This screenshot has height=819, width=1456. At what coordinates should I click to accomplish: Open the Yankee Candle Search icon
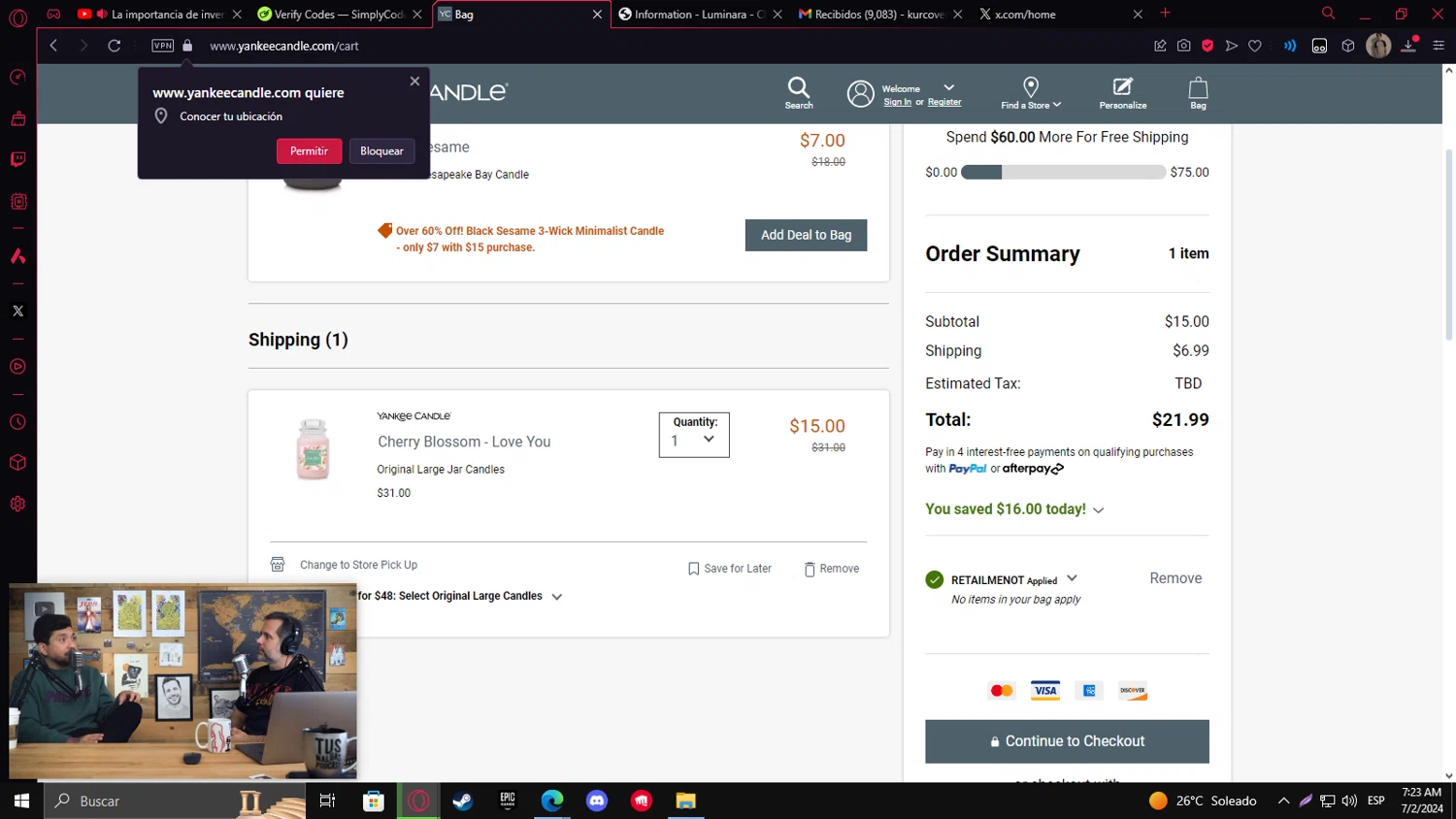tap(799, 93)
